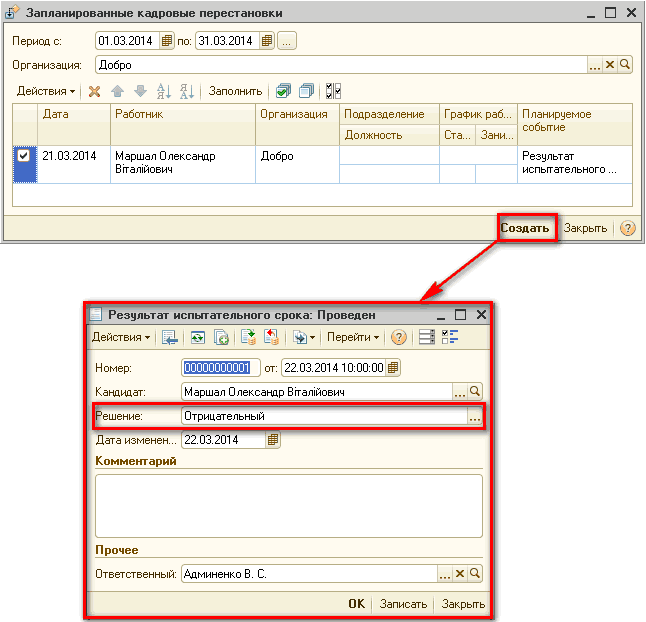Open selection list for Решение field
The width and height of the screenshot is (646, 622).
point(475,416)
